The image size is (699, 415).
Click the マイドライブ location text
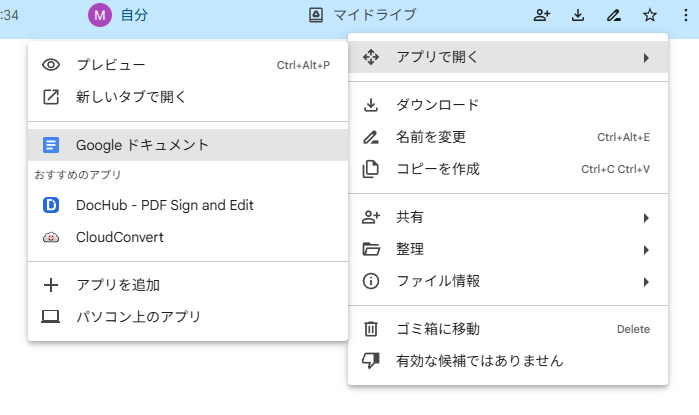click(x=375, y=15)
